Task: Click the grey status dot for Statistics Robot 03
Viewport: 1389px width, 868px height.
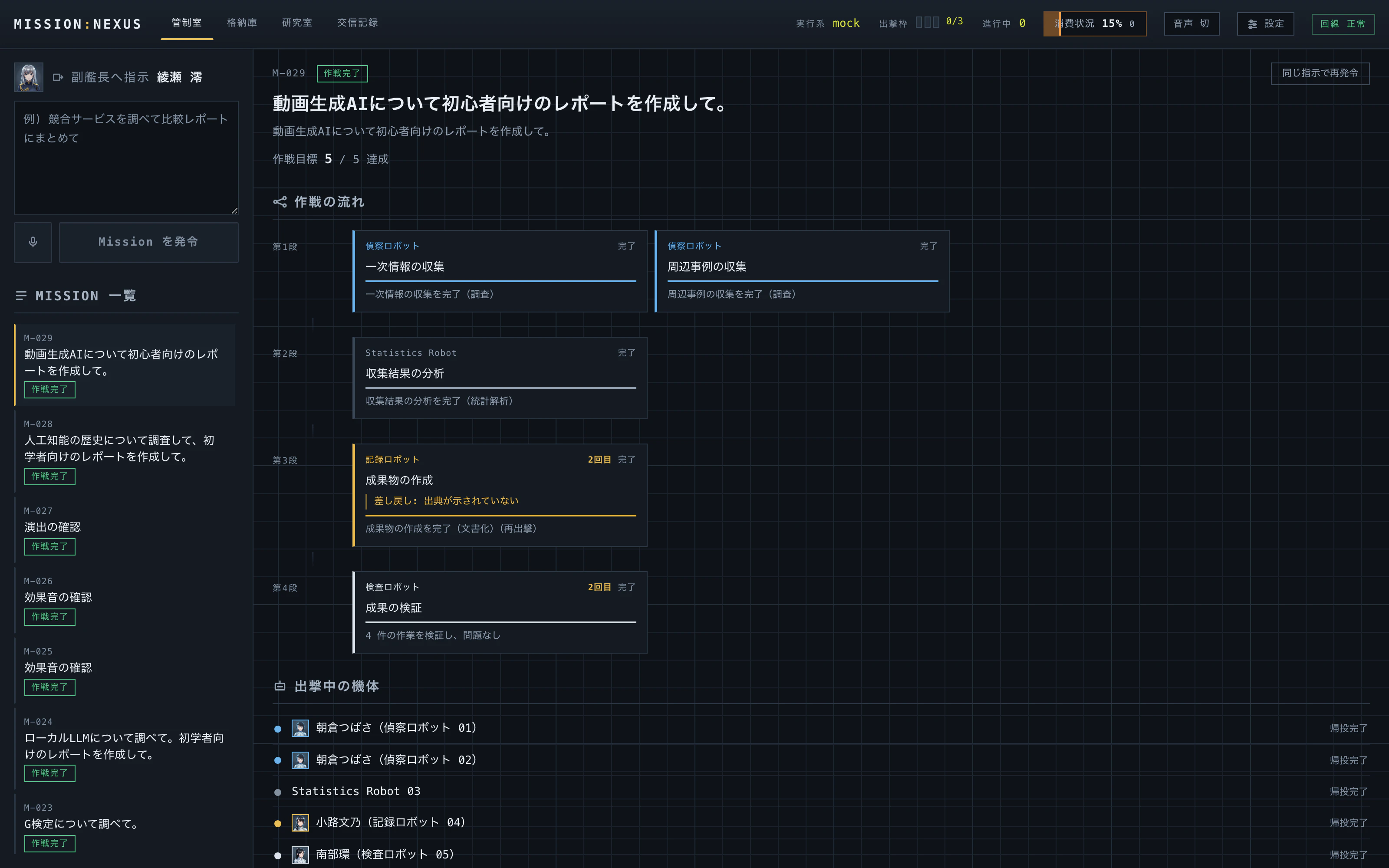Action: coord(278,792)
